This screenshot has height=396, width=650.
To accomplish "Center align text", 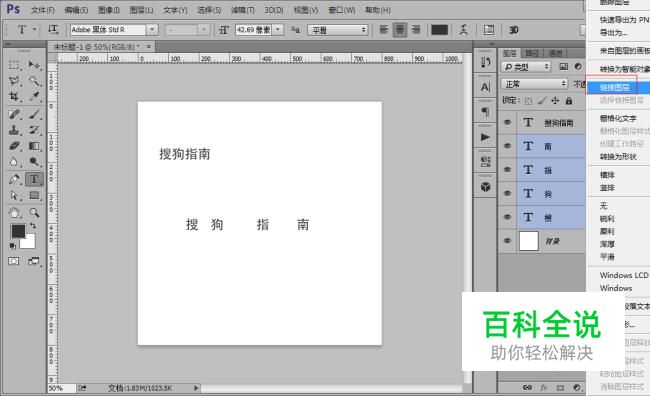I will [400, 29].
